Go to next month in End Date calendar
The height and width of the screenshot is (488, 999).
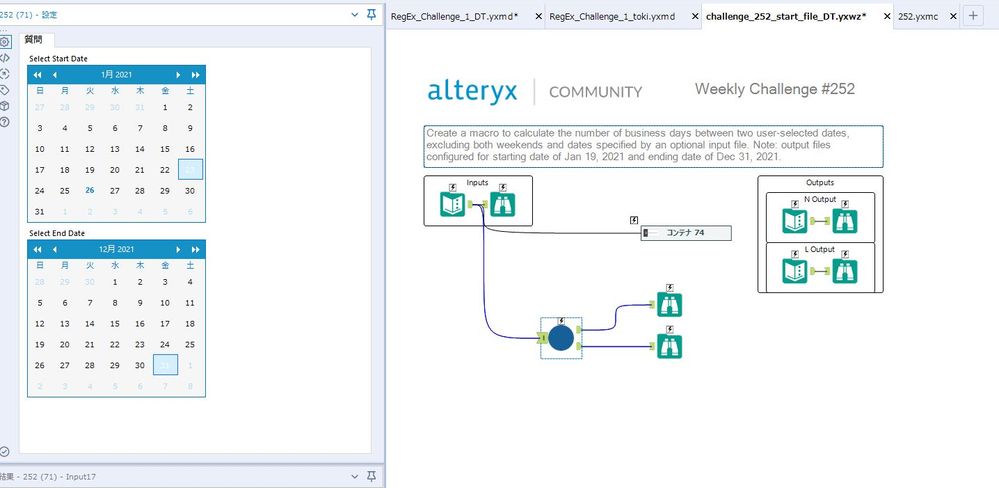[x=178, y=249]
